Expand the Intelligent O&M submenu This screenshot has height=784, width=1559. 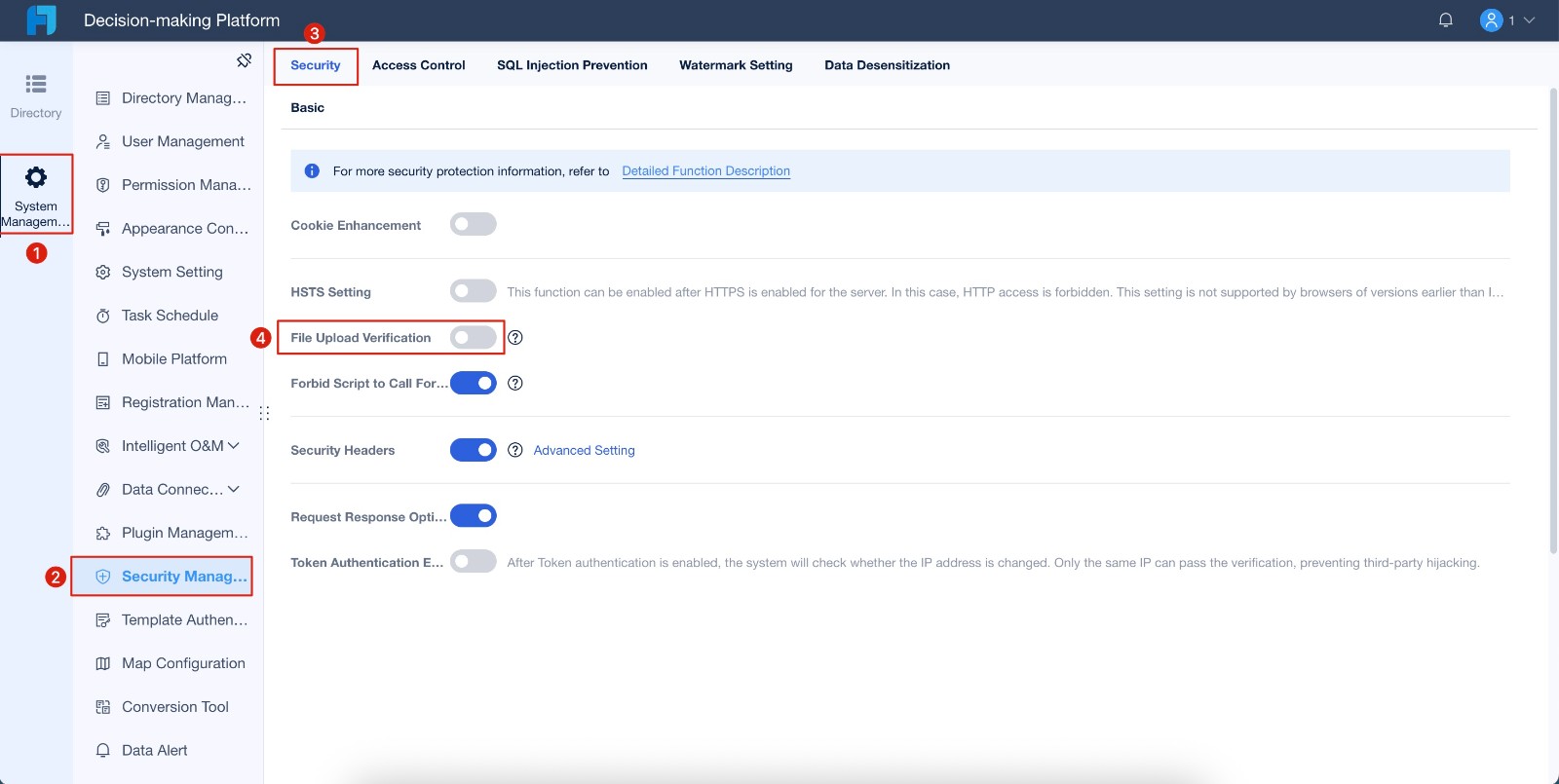(234, 446)
